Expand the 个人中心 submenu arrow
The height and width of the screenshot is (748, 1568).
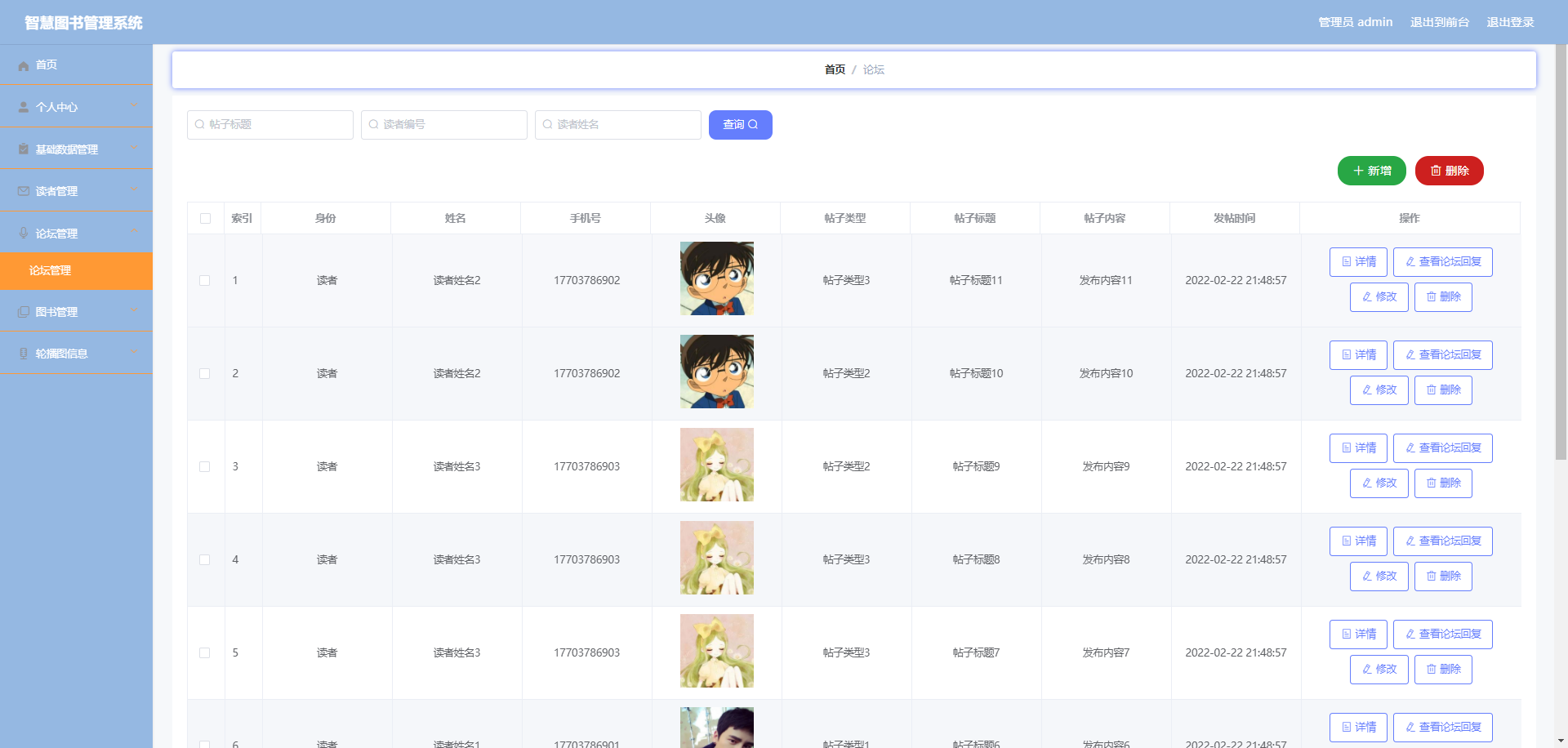tap(133, 106)
